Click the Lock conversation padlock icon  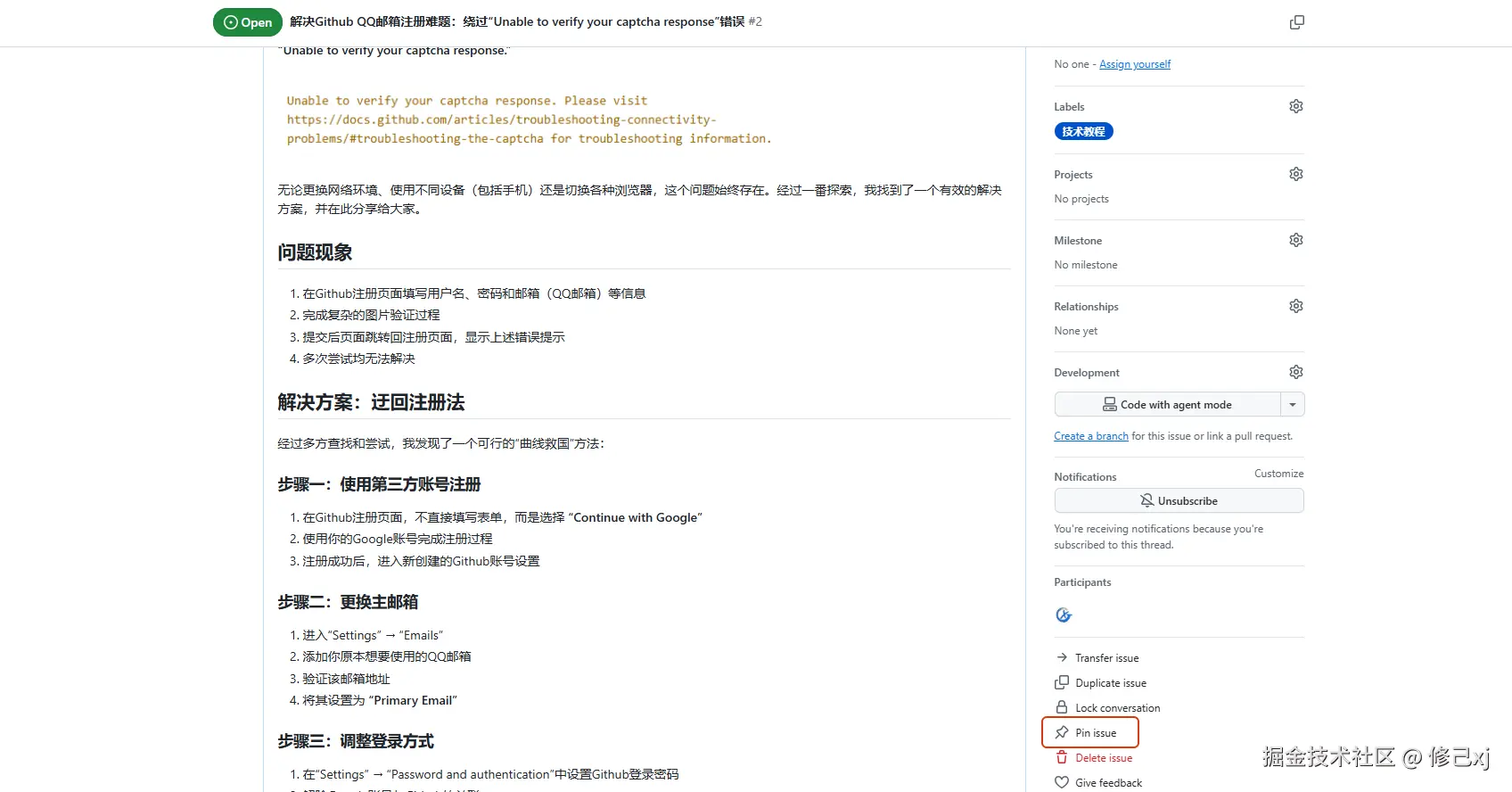click(1062, 707)
